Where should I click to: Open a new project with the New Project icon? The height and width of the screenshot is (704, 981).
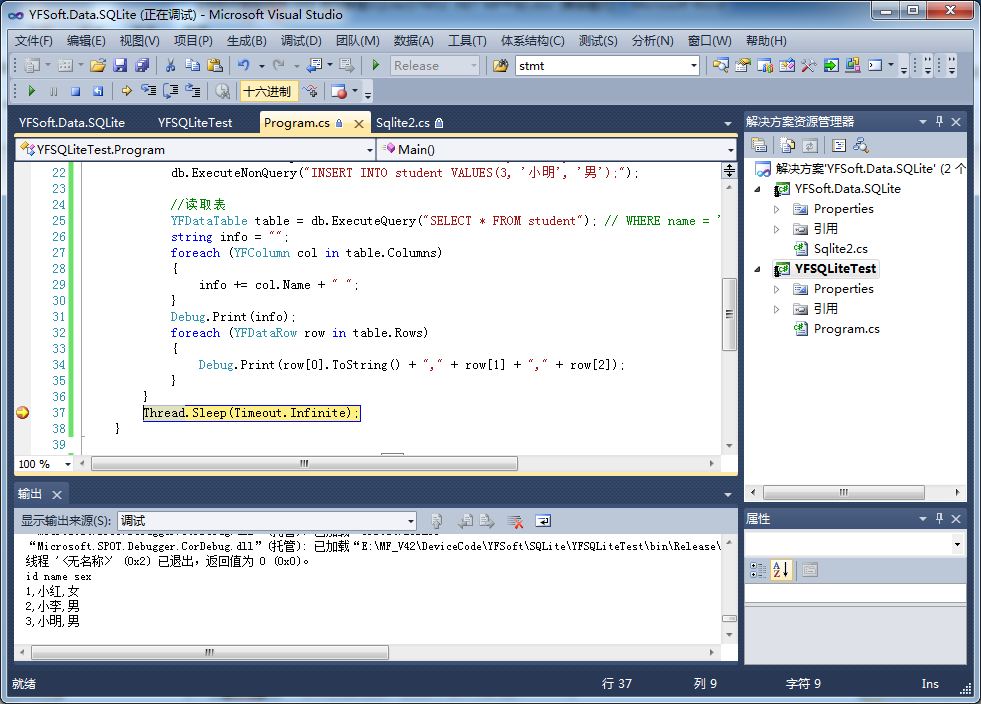click(x=31, y=65)
